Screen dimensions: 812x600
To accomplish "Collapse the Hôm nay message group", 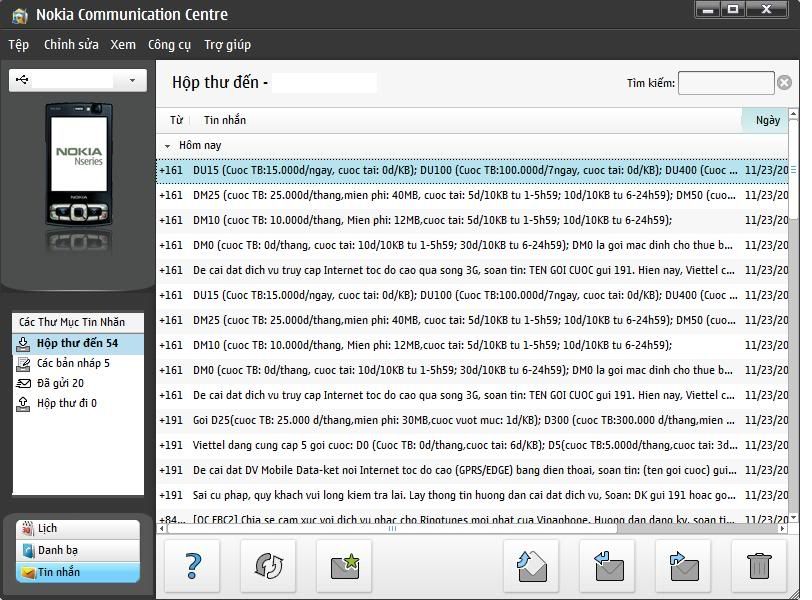I will point(168,146).
